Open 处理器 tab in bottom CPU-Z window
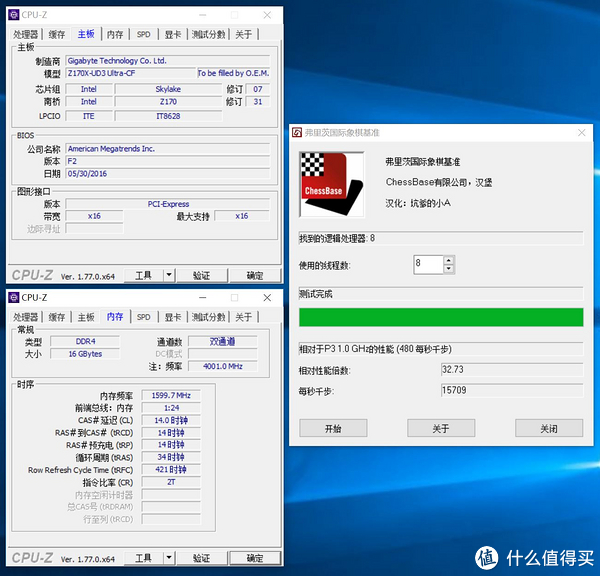The image size is (600, 576). pyautogui.click(x=26, y=317)
